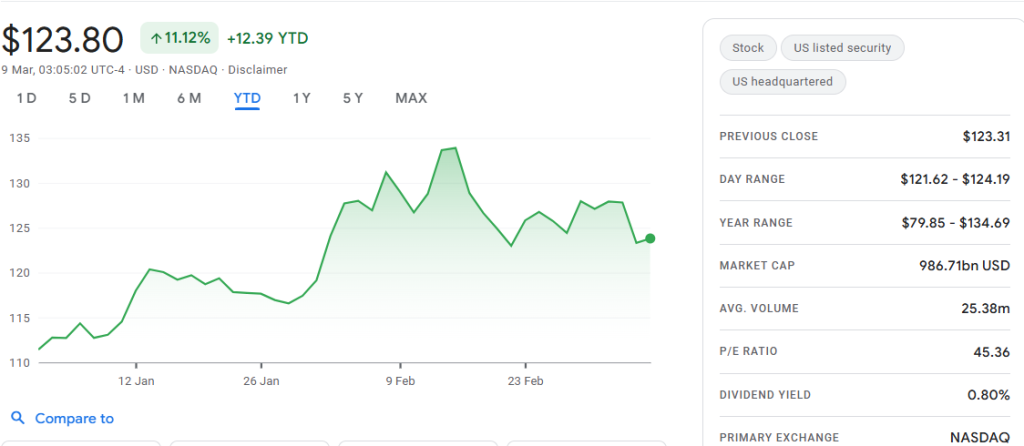
Task: Click the Compare to link
Action: [x=74, y=419]
